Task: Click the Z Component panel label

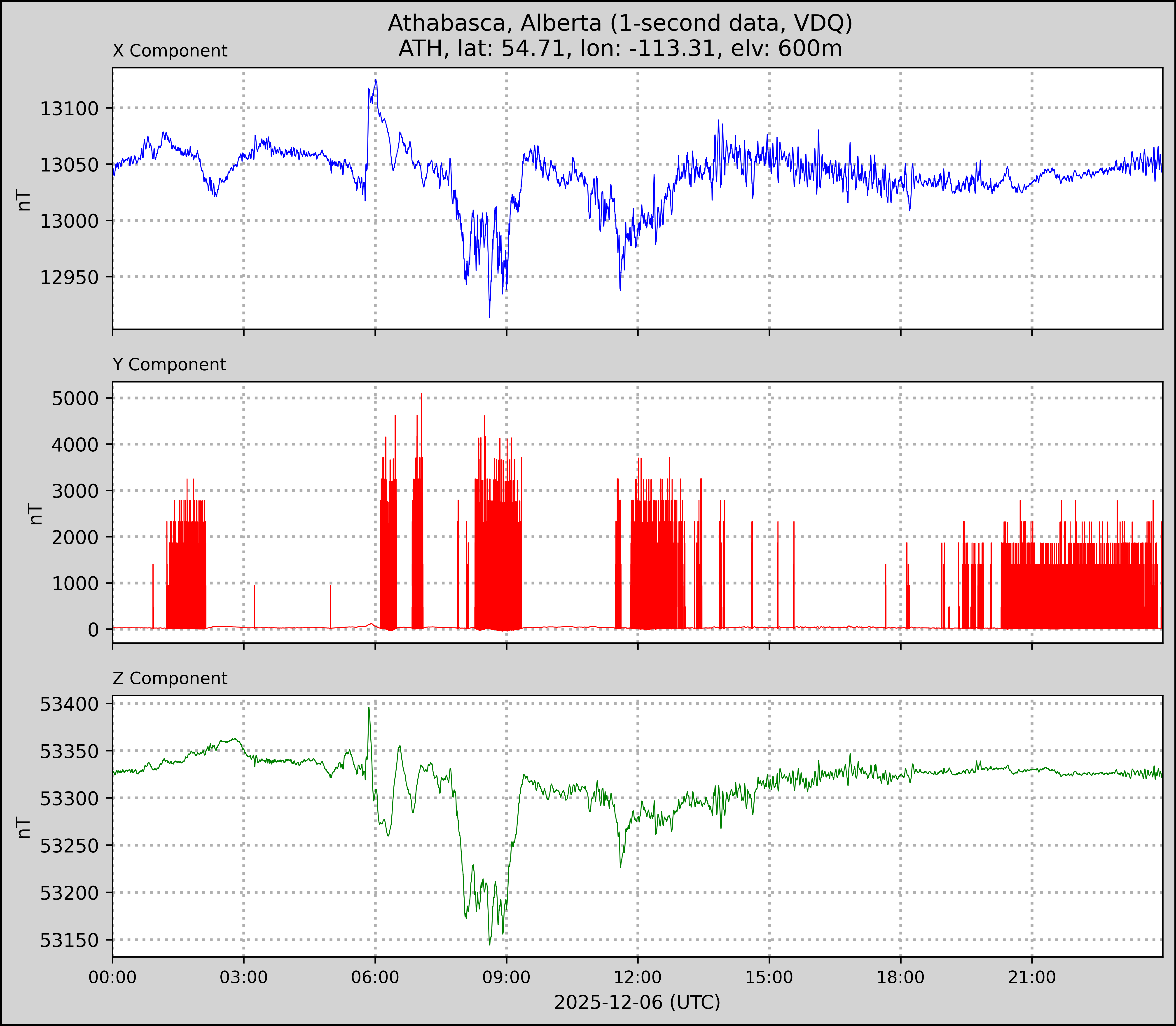Action: [170, 679]
